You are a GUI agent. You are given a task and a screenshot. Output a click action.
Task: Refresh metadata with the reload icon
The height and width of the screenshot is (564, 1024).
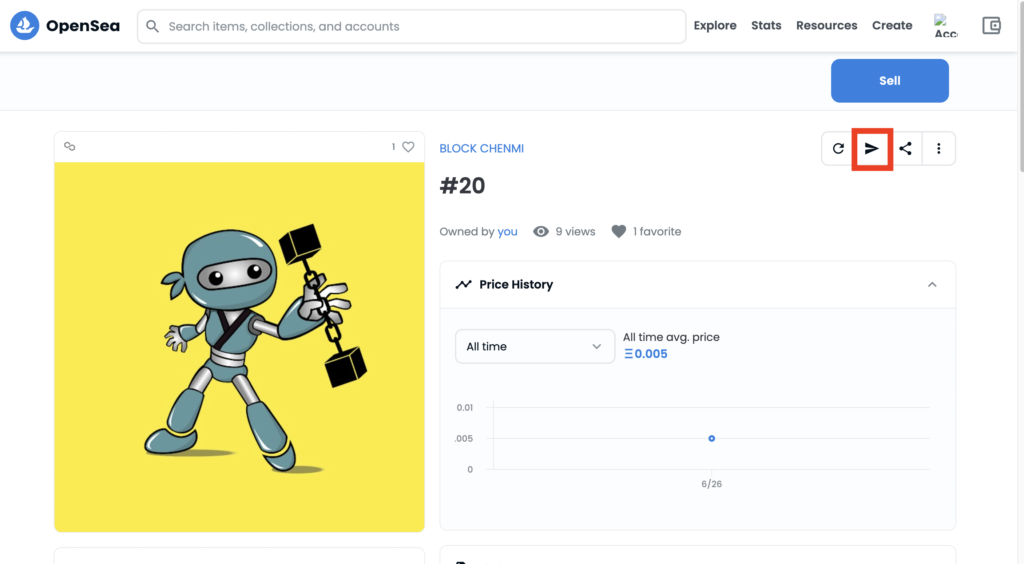click(838, 149)
